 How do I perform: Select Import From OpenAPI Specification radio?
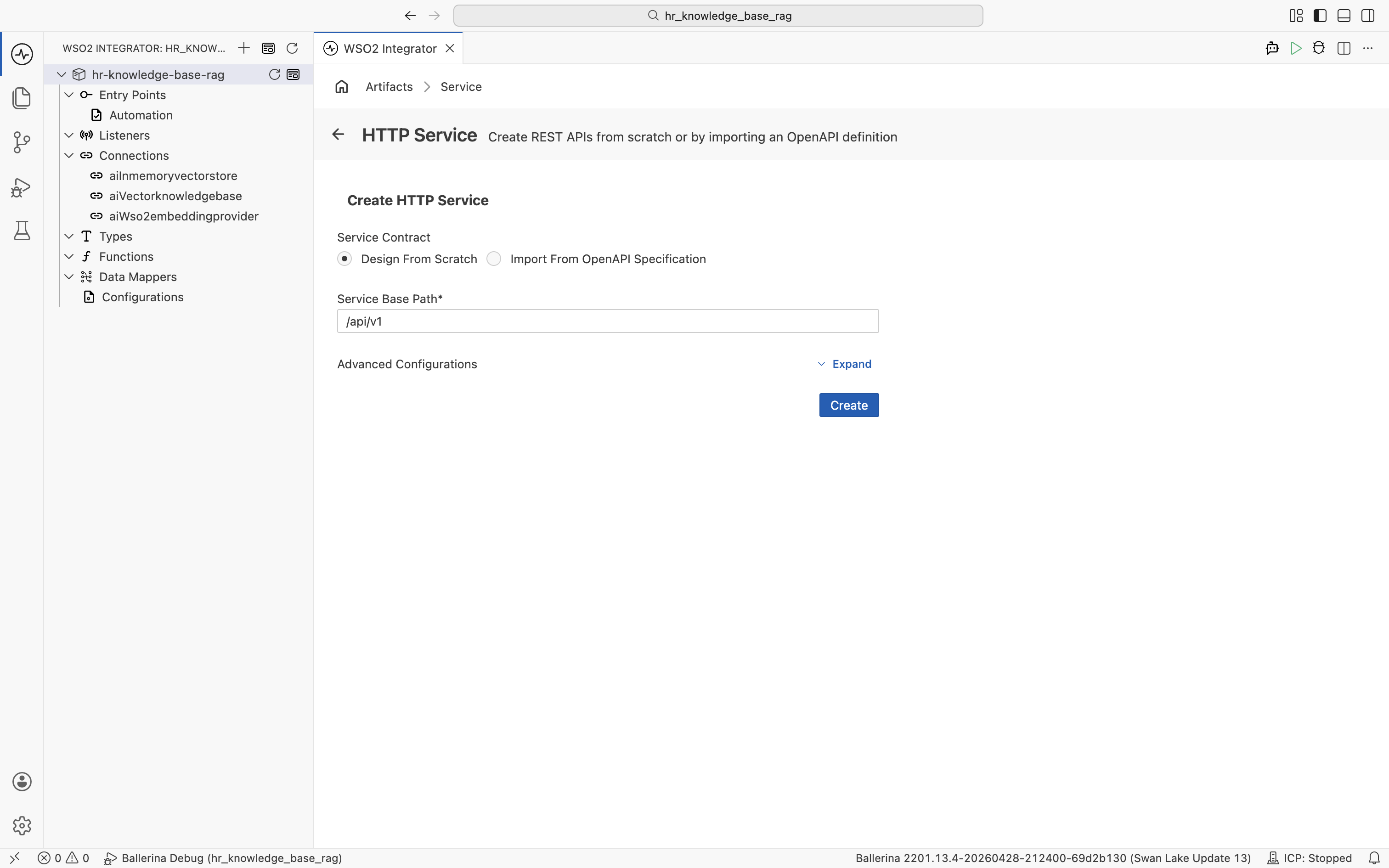pos(494,259)
